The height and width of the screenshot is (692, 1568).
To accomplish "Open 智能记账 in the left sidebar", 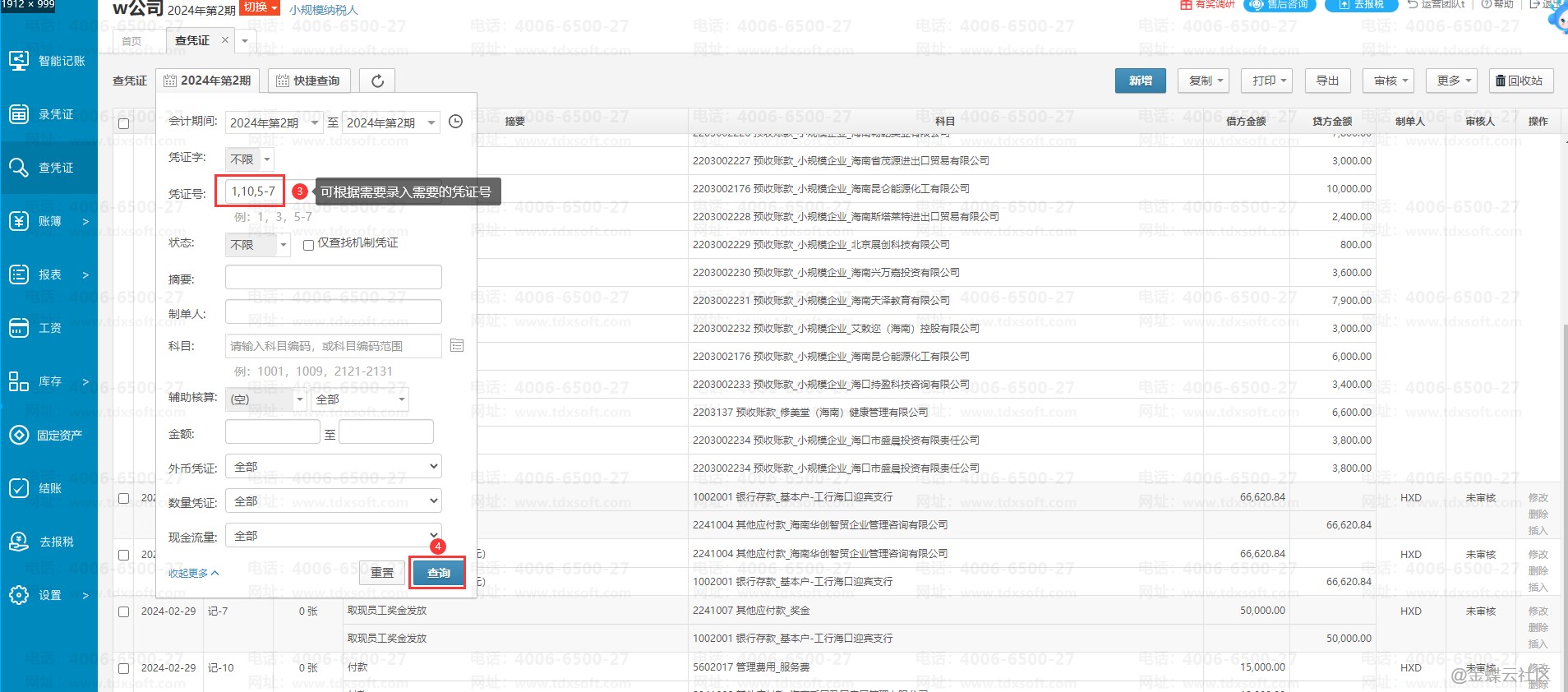I will (49, 61).
